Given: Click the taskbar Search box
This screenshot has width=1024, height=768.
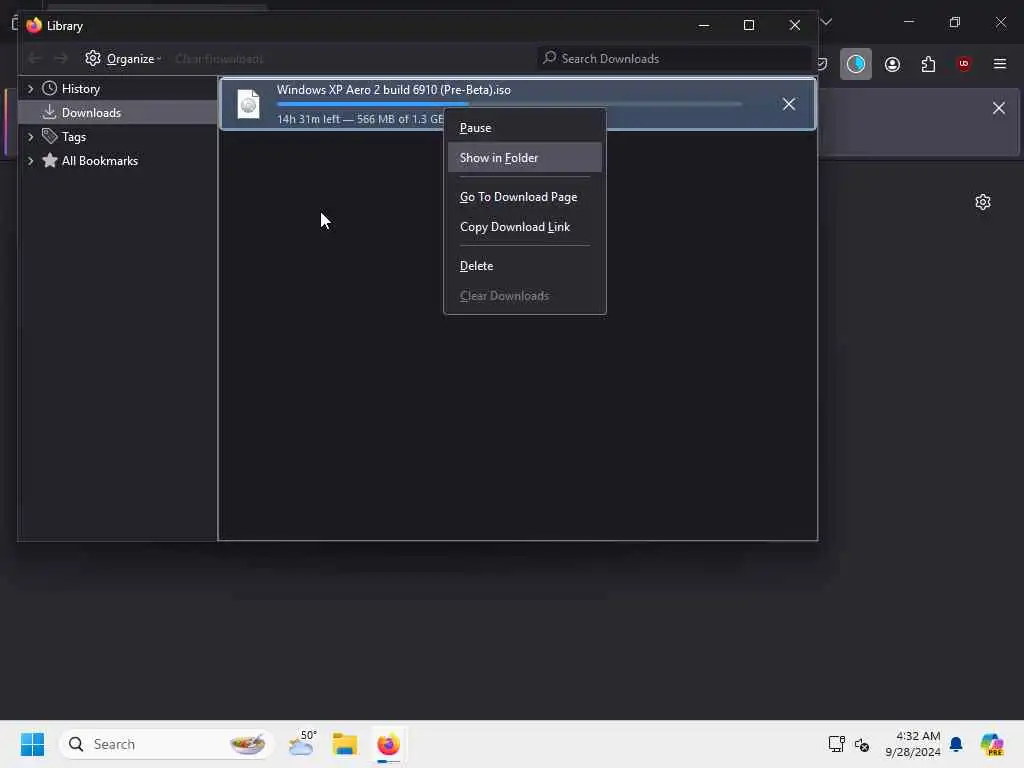Looking at the screenshot, I should pyautogui.click(x=167, y=744).
